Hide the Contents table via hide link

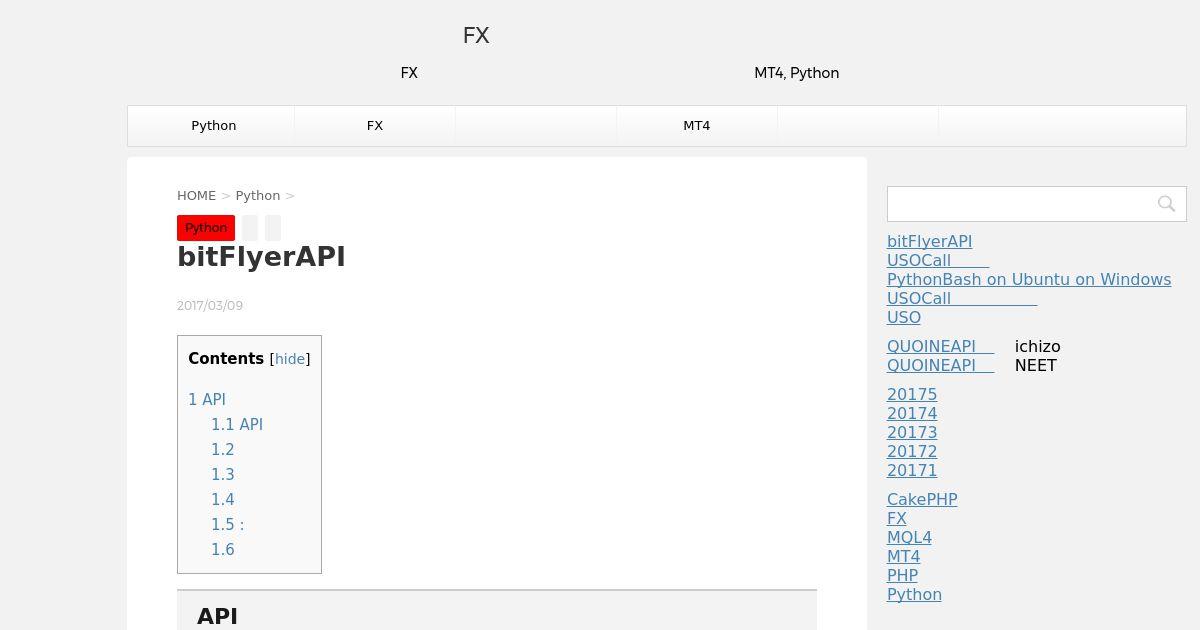[x=290, y=359]
